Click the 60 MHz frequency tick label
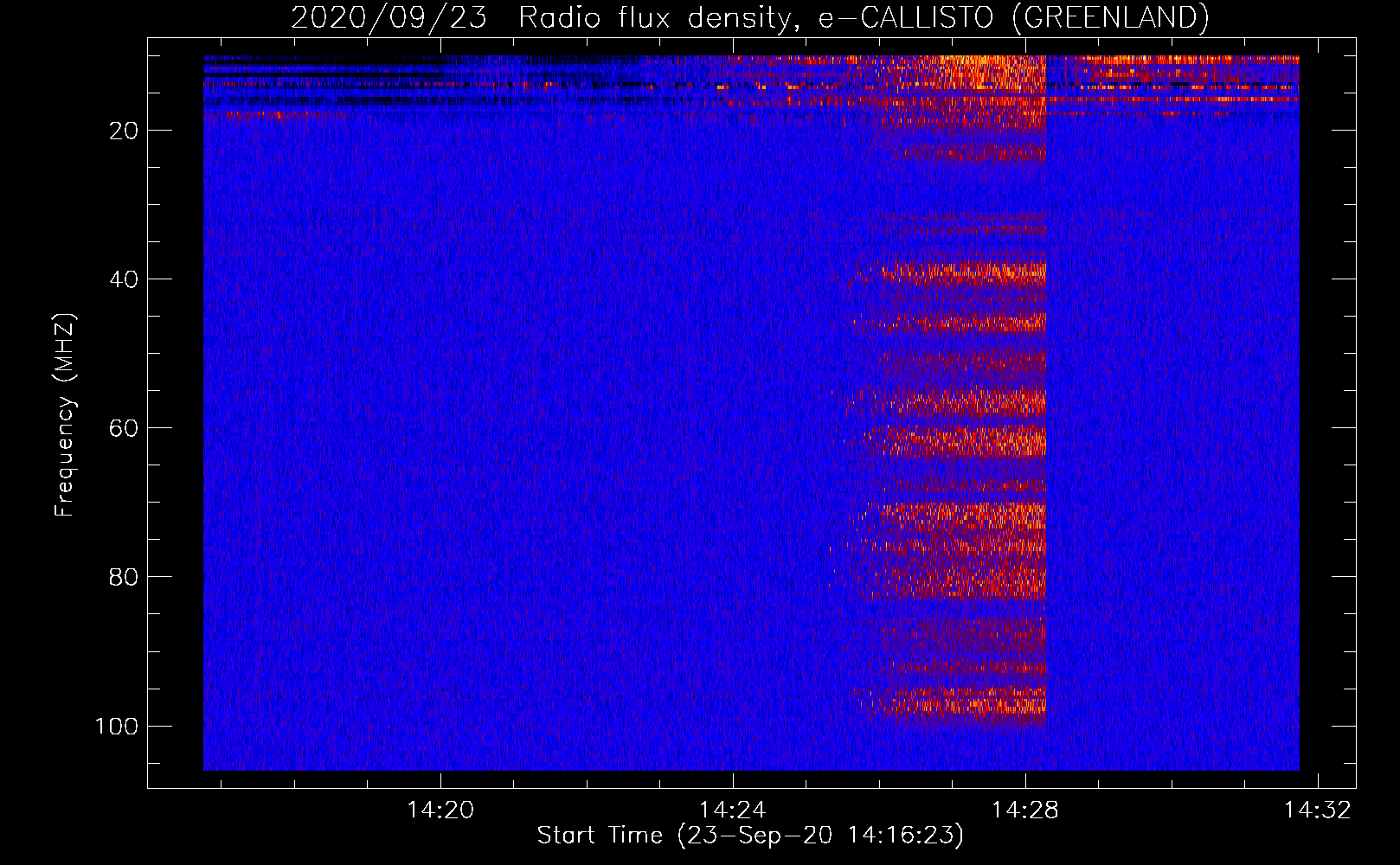1400x865 pixels. coord(124,428)
